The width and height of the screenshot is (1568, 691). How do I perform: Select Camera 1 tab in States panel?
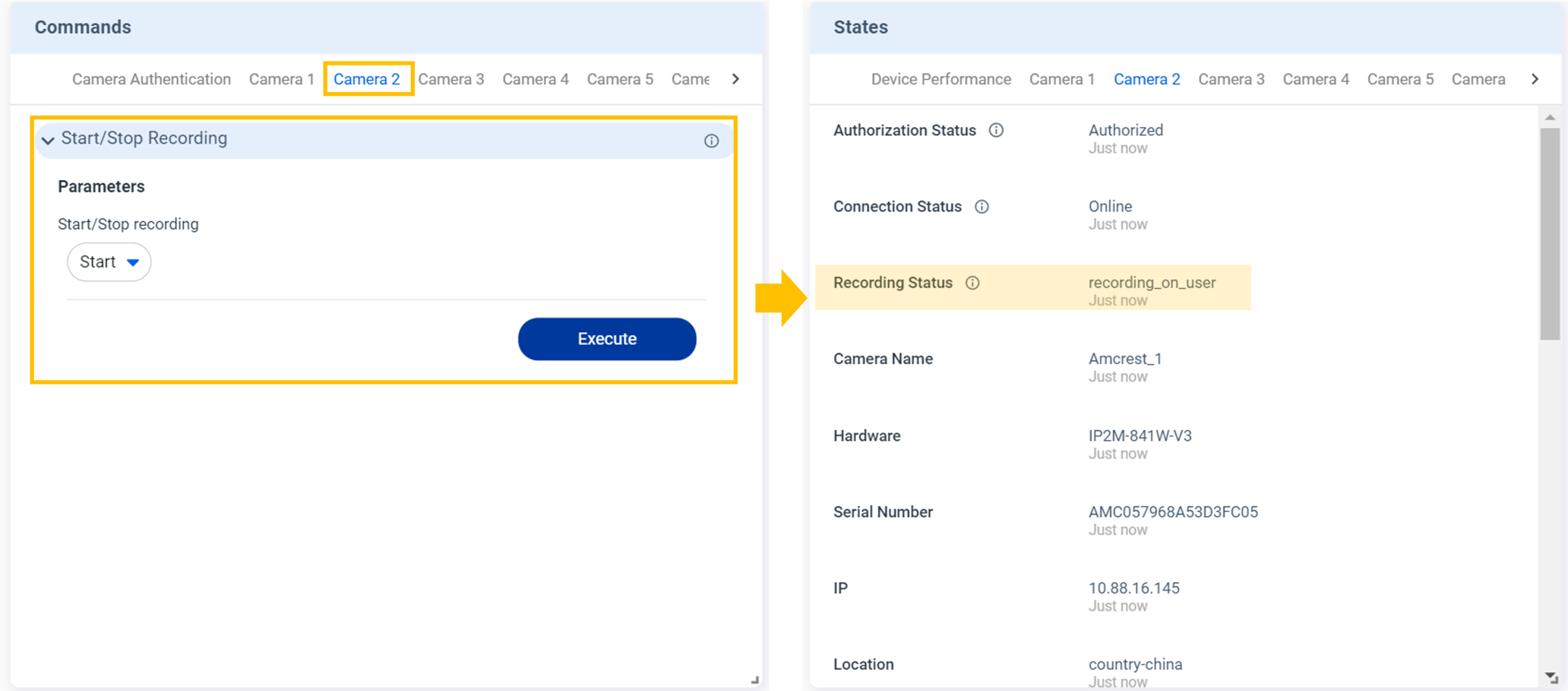[1061, 79]
